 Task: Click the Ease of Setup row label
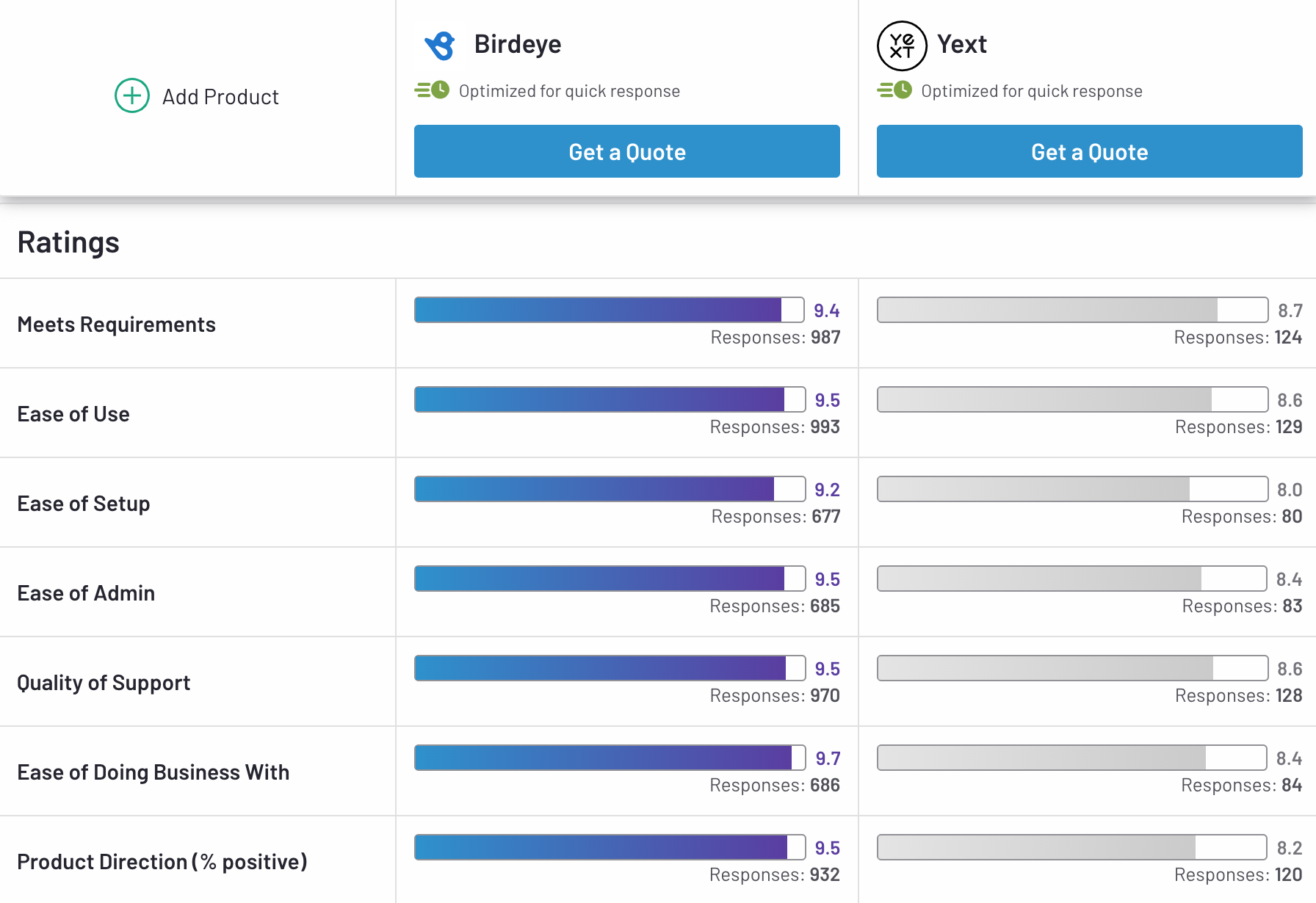[84, 504]
